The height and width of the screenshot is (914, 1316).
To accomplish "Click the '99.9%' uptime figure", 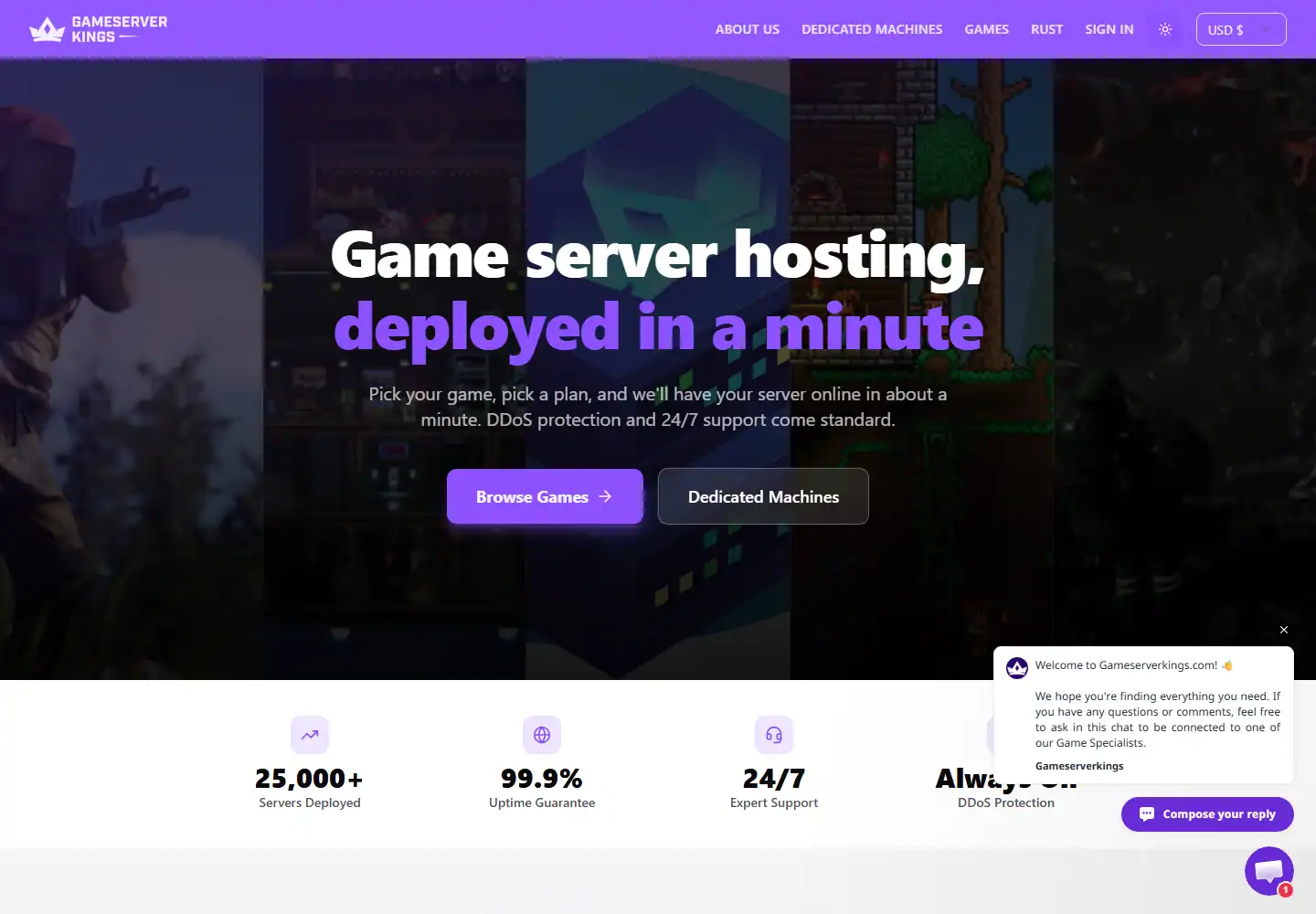I will point(542,779).
